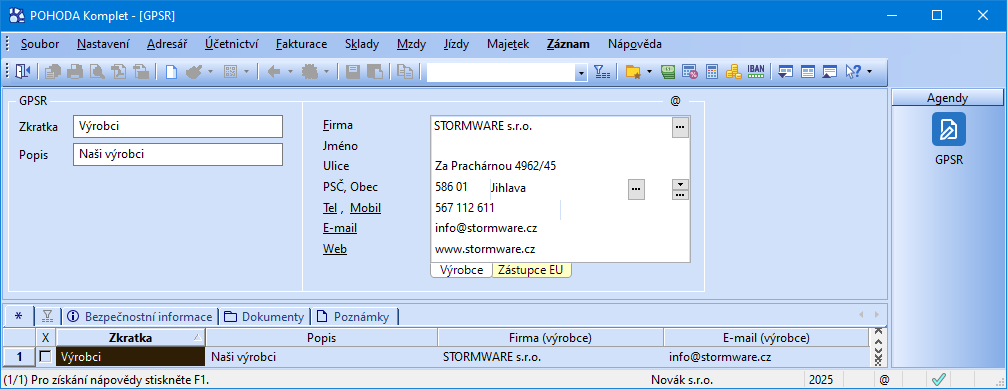Click the IBAN tool icon

[756, 71]
